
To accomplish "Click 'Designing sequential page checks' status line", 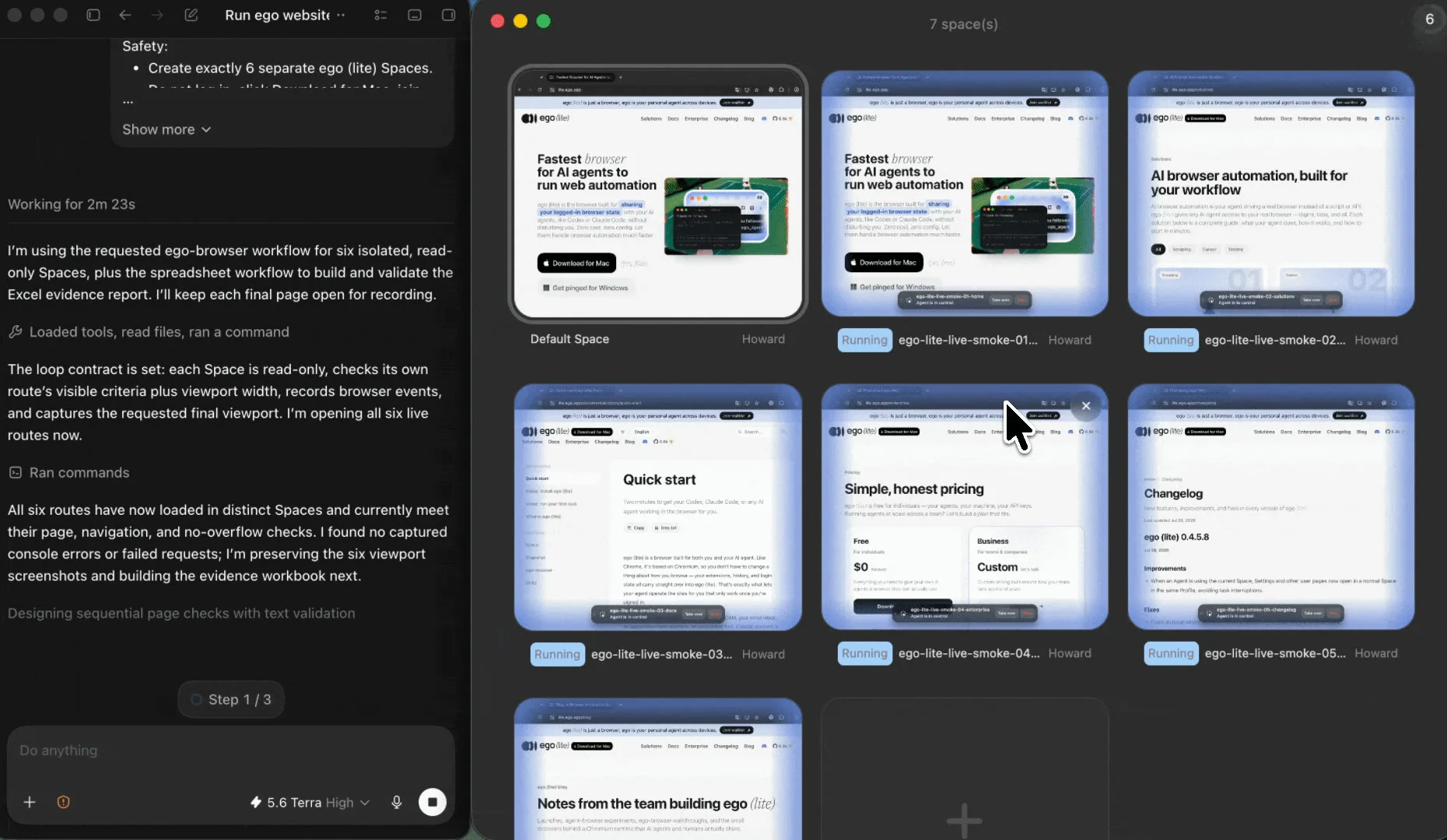I will pyautogui.click(x=181, y=613).
